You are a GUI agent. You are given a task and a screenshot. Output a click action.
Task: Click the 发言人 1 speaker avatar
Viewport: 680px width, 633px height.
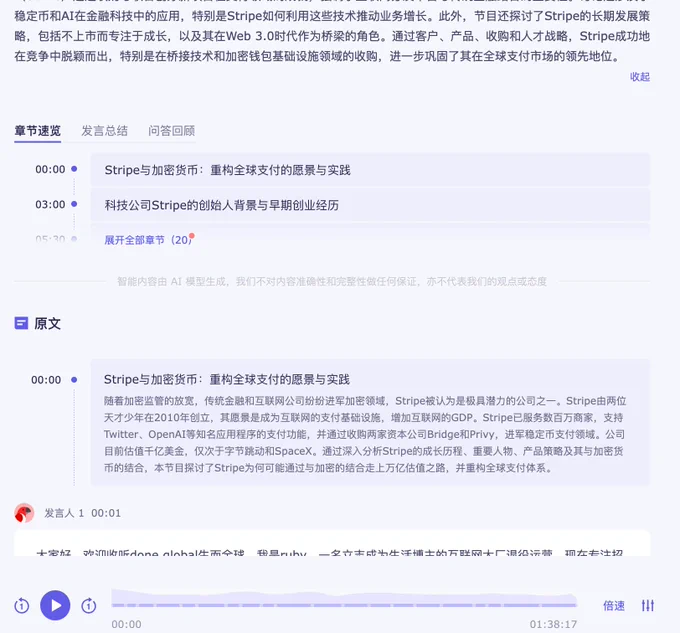click(x=24, y=513)
